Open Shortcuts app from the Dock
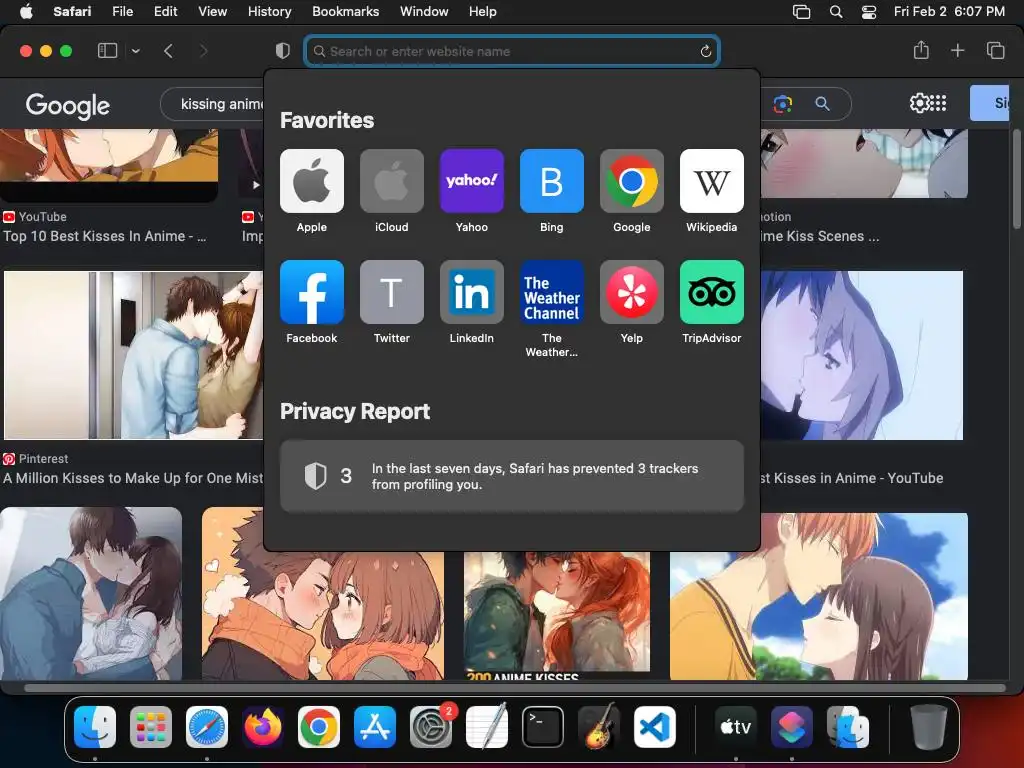1024x768 pixels. [792, 727]
